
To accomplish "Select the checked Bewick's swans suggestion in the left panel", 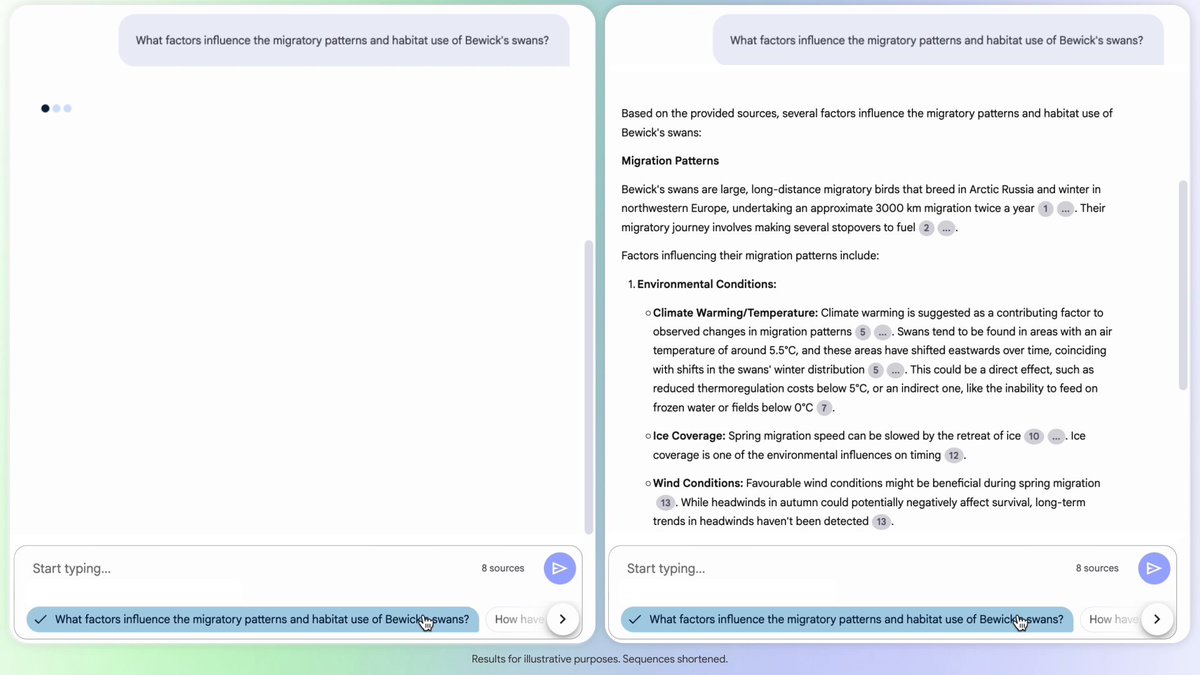I will [253, 619].
